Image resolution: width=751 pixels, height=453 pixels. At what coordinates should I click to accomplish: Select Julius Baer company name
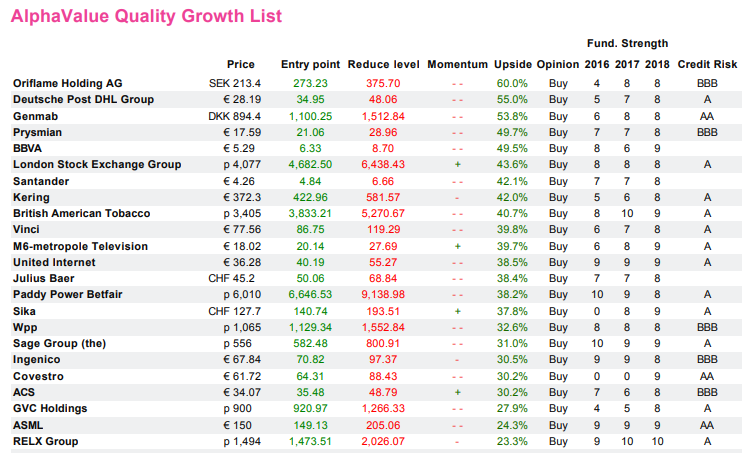click(44, 278)
